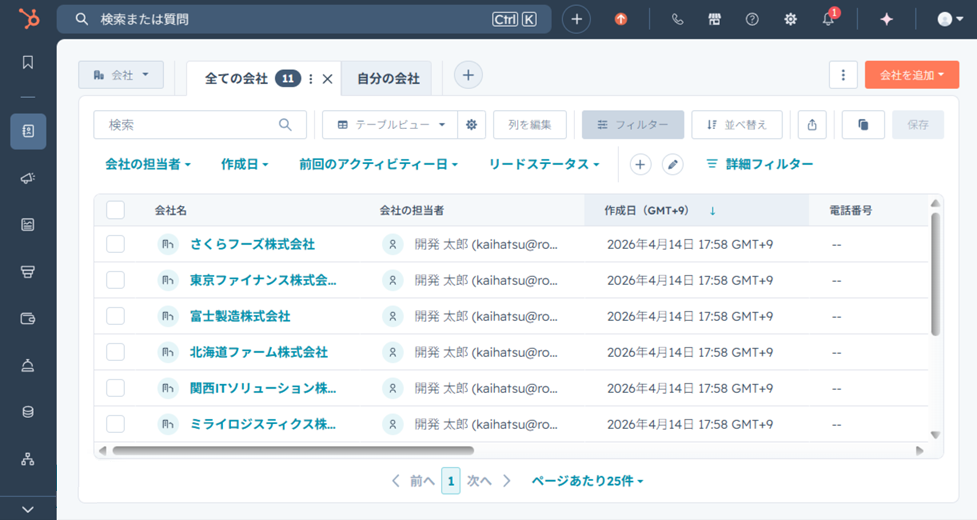Select the 富士製造株式会社 row checkbox
977x520 pixels.
coord(115,316)
